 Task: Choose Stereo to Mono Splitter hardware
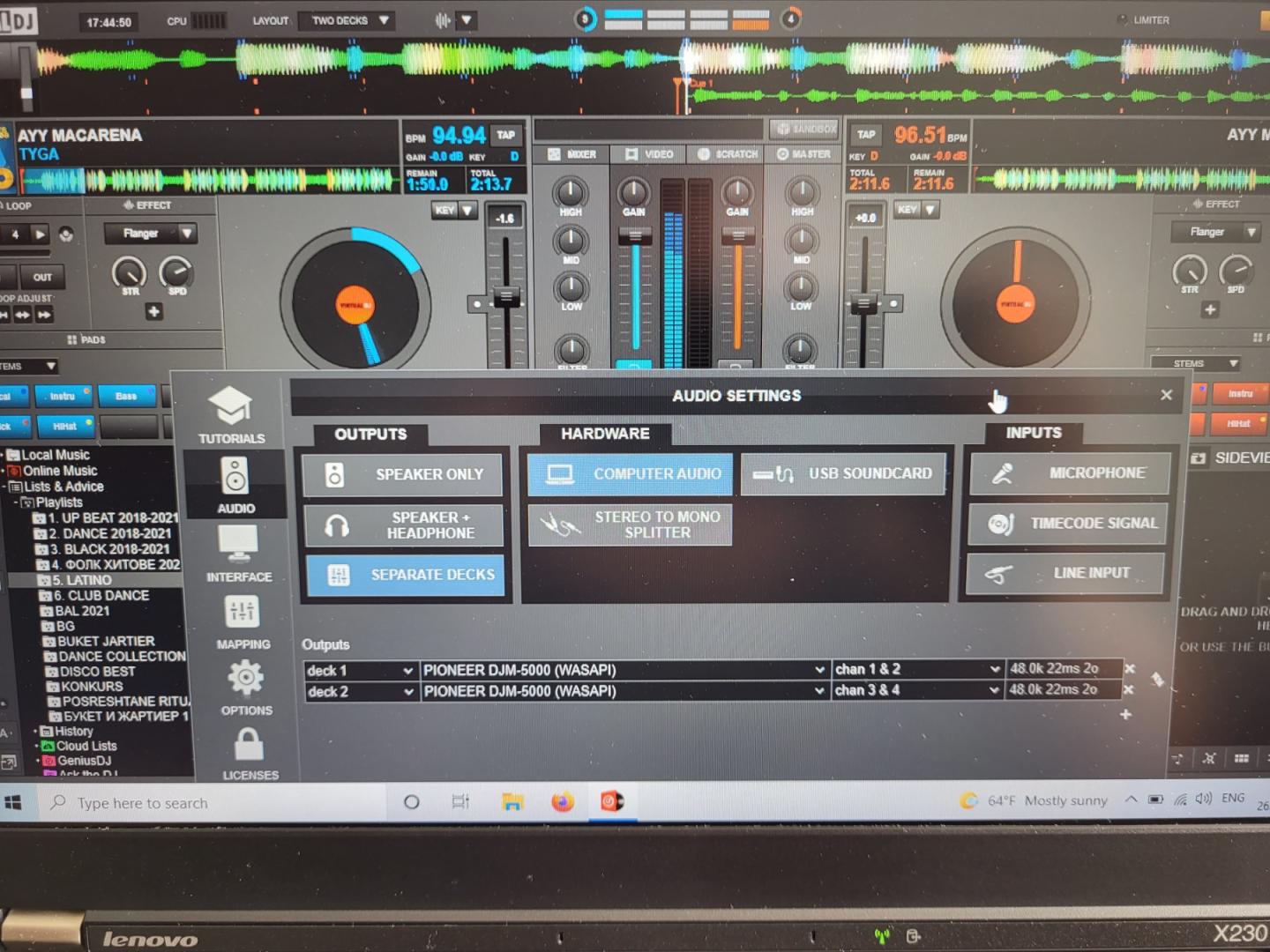pyautogui.click(x=630, y=524)
